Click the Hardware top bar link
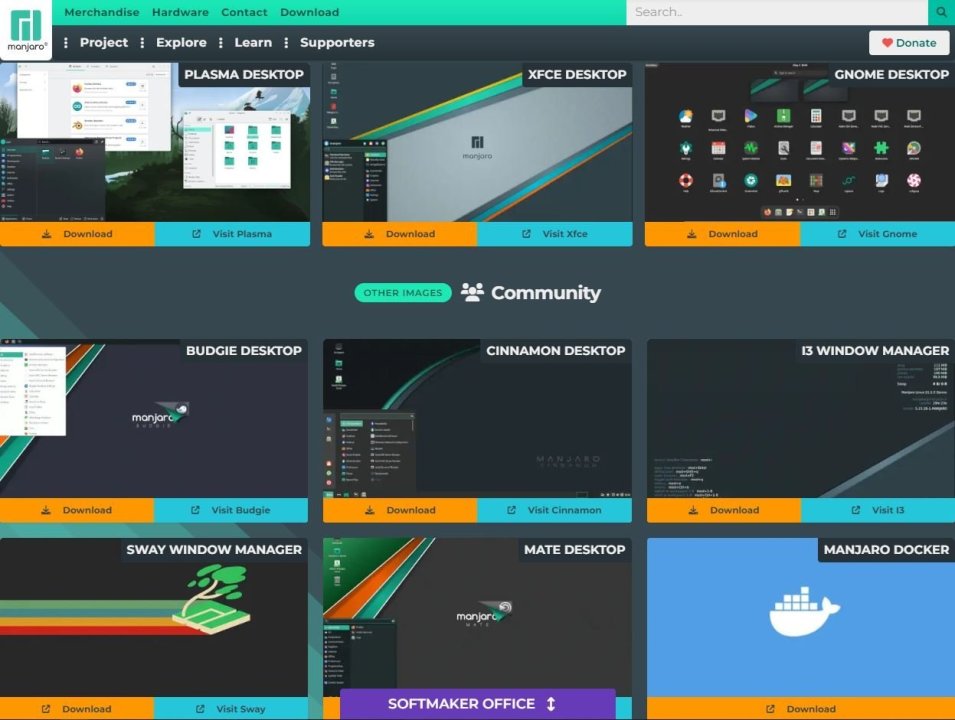 coord(180,12)
